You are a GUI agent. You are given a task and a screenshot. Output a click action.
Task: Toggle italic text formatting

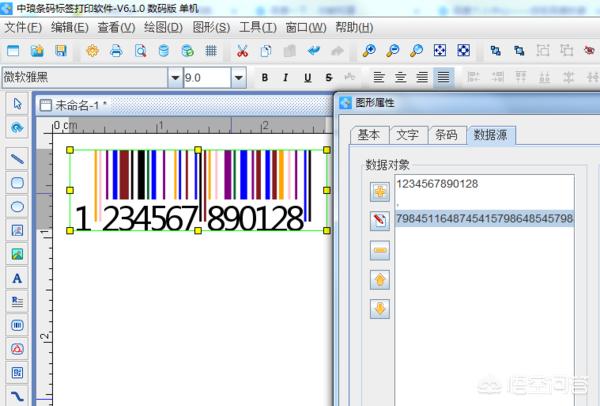[285, 78]
